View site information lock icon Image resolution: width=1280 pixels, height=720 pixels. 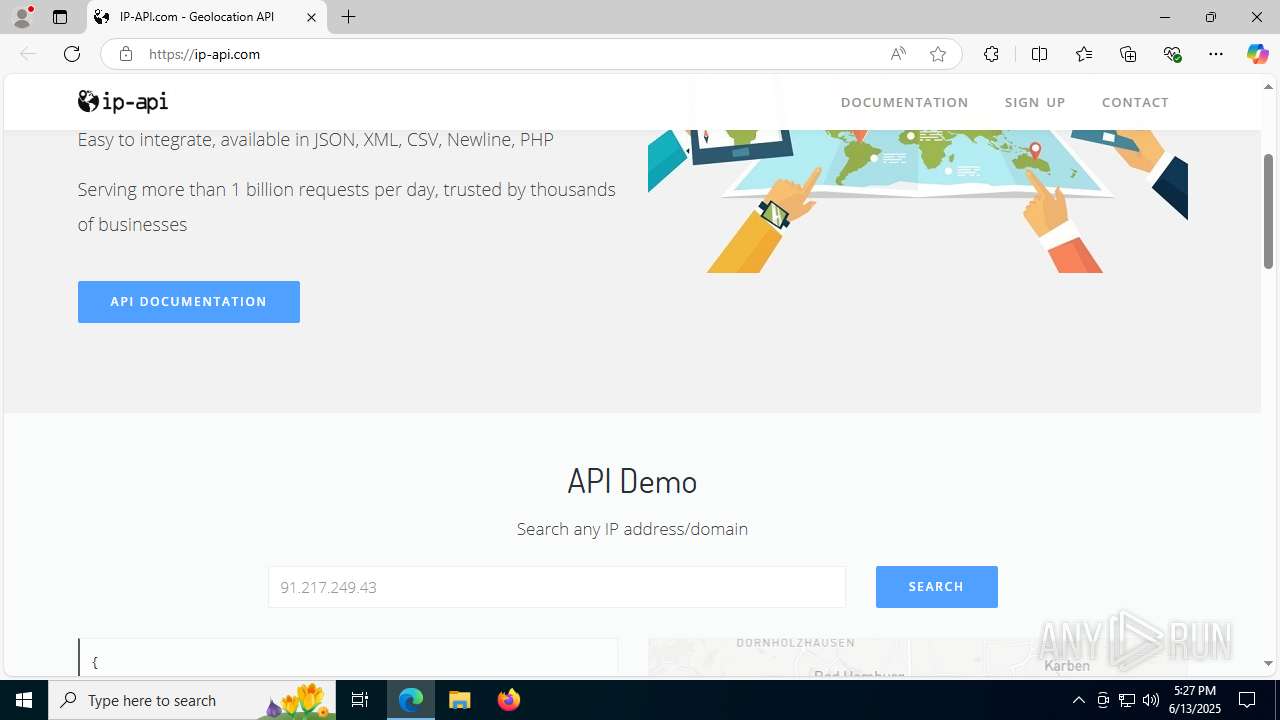[x=125, y=54]
